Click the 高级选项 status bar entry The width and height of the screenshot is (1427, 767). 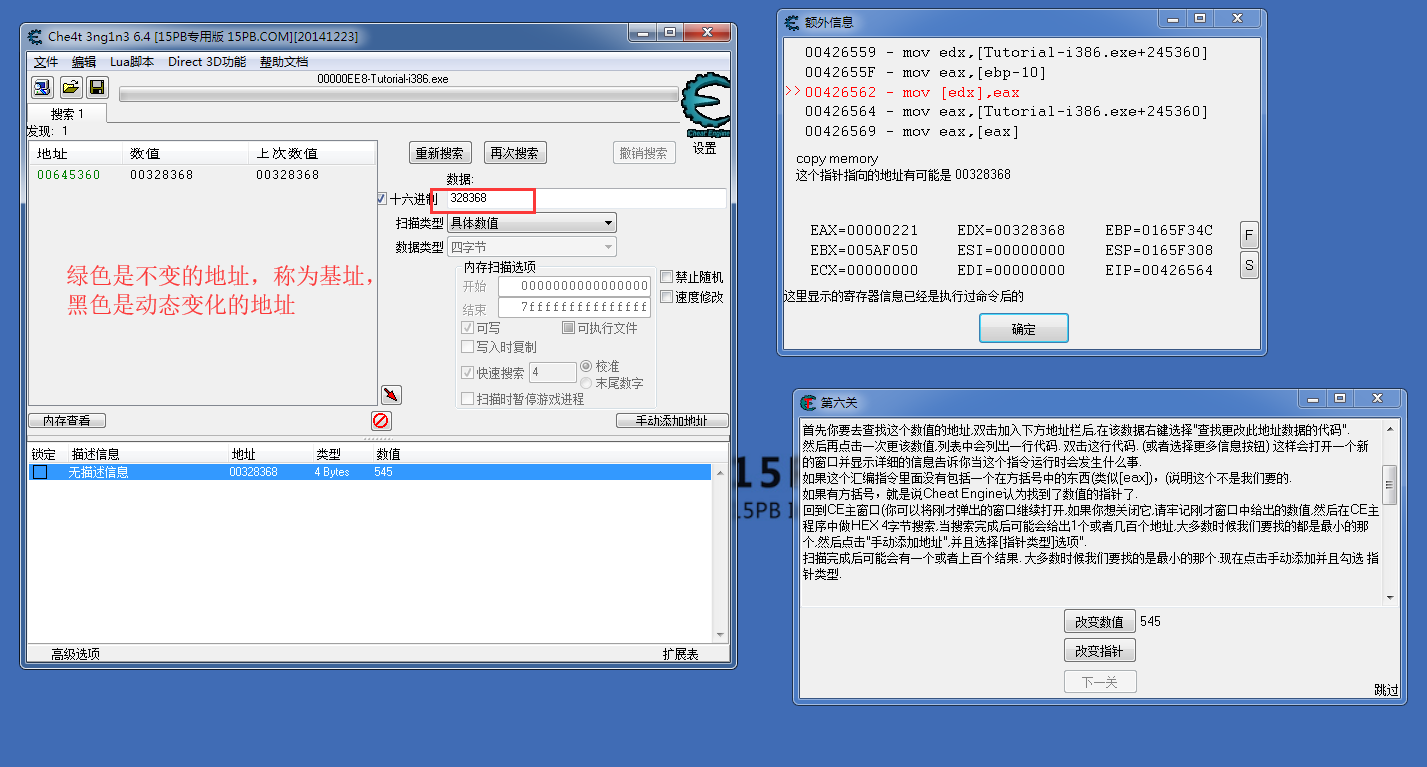pyautogui.click(x=76, y=654)
